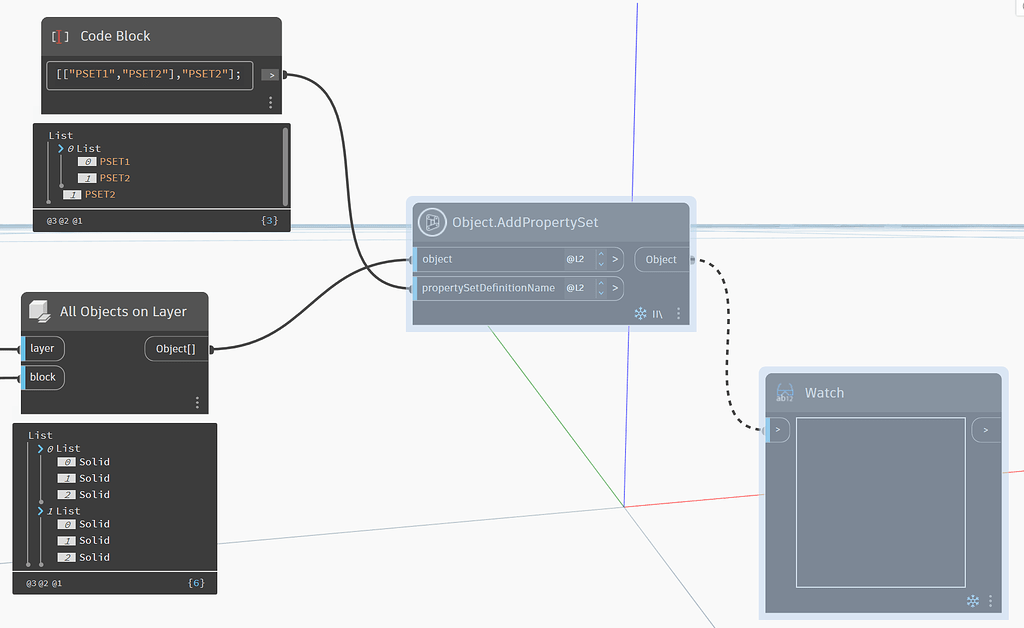Freeze the Watch node via its snowflake icon

pyautogui.click(x=972, y=601)
